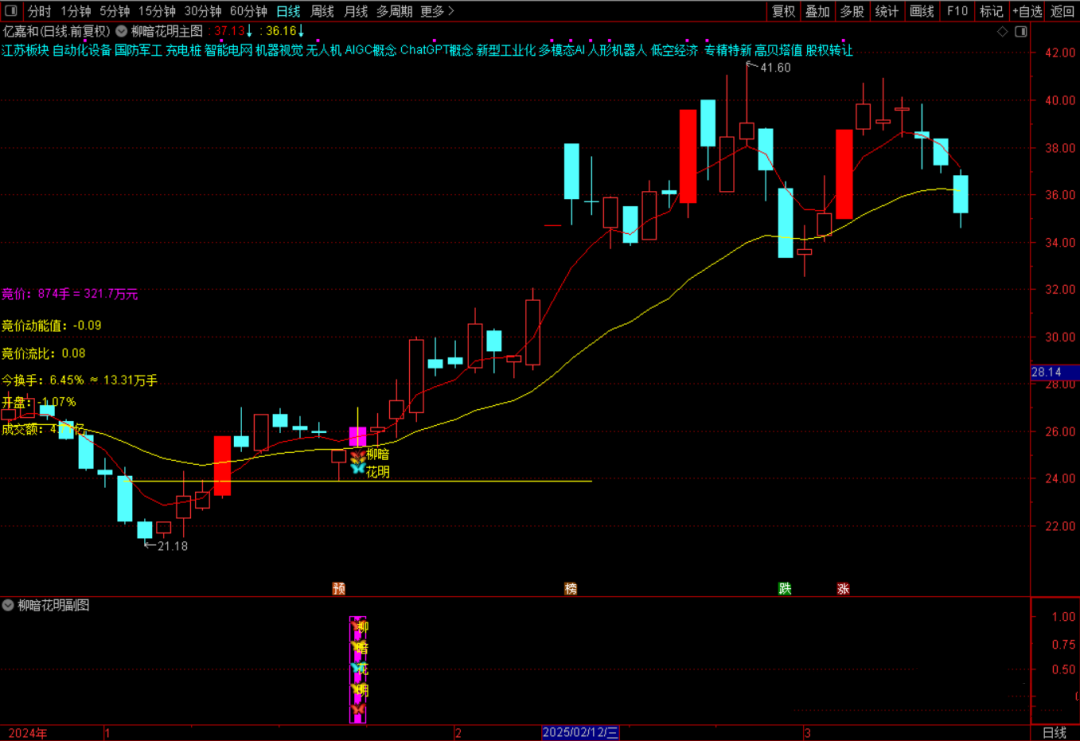The width and height of the screenshot is (1080, 741).
Task: Select the 周线 weekly period
Action: [322, 11]
